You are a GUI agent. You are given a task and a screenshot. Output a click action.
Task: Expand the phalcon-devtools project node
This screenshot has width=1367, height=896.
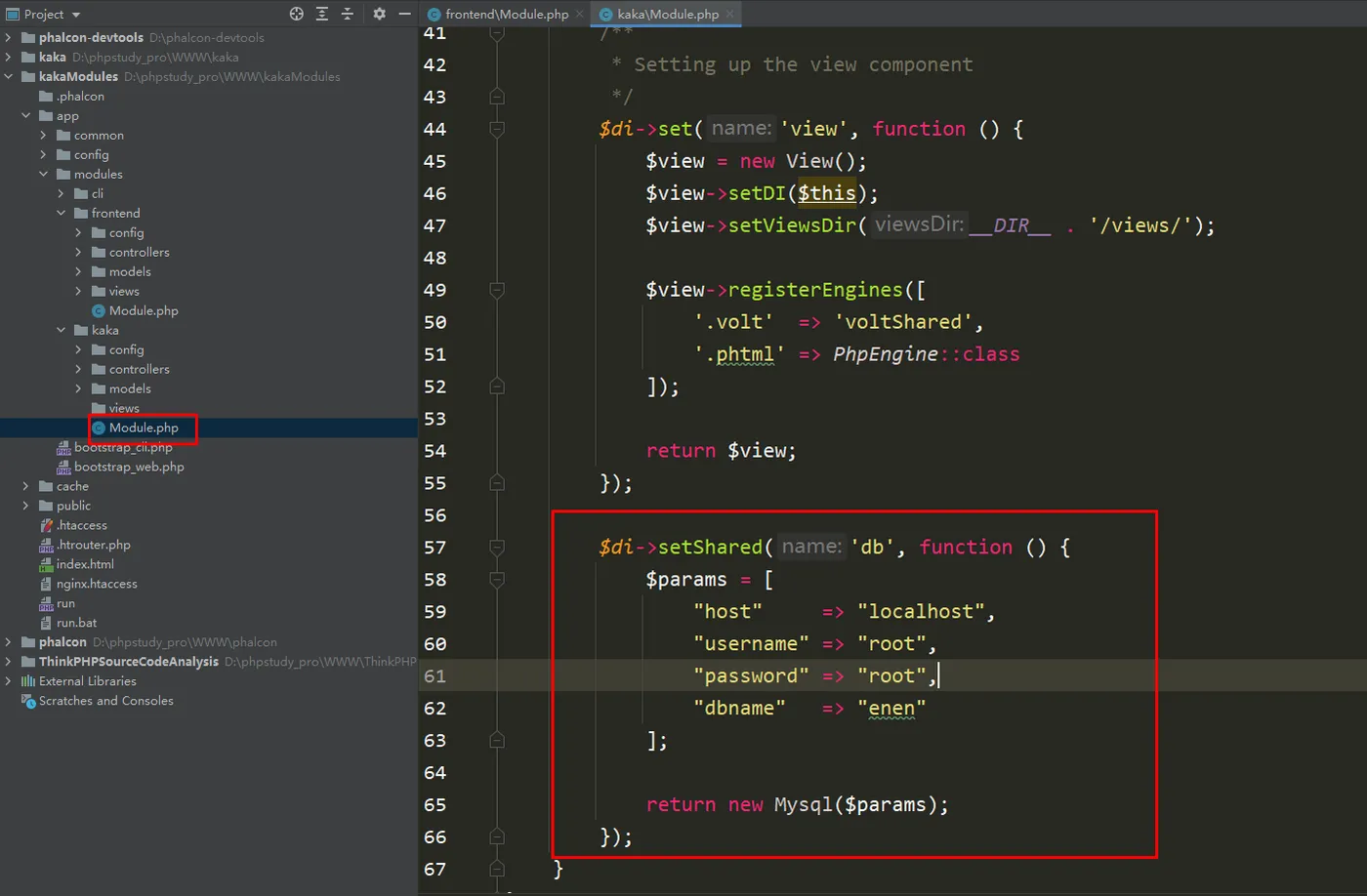pyautogui.click(x=9, y=37)
